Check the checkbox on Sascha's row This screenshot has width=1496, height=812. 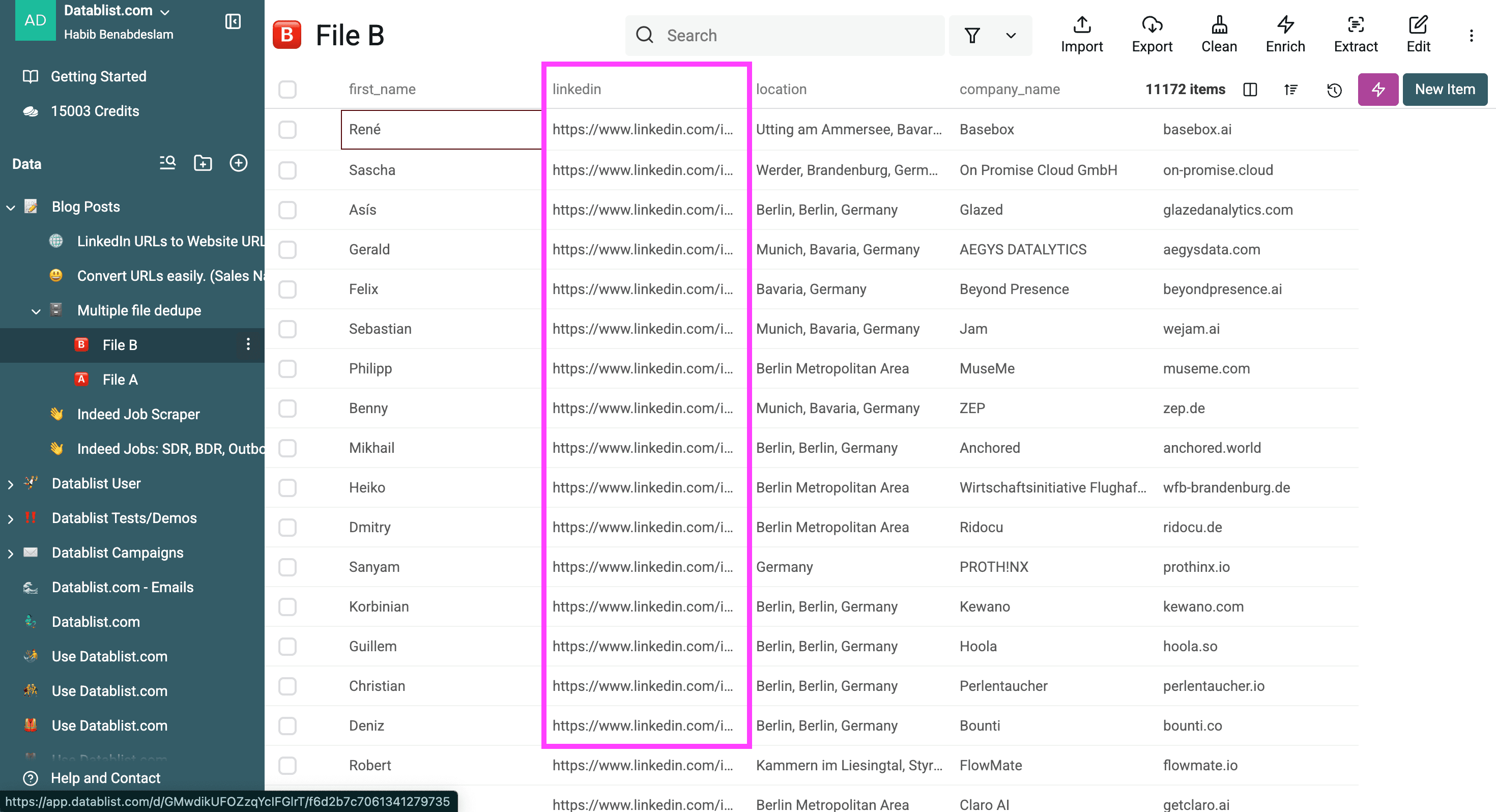pos(287,170)
